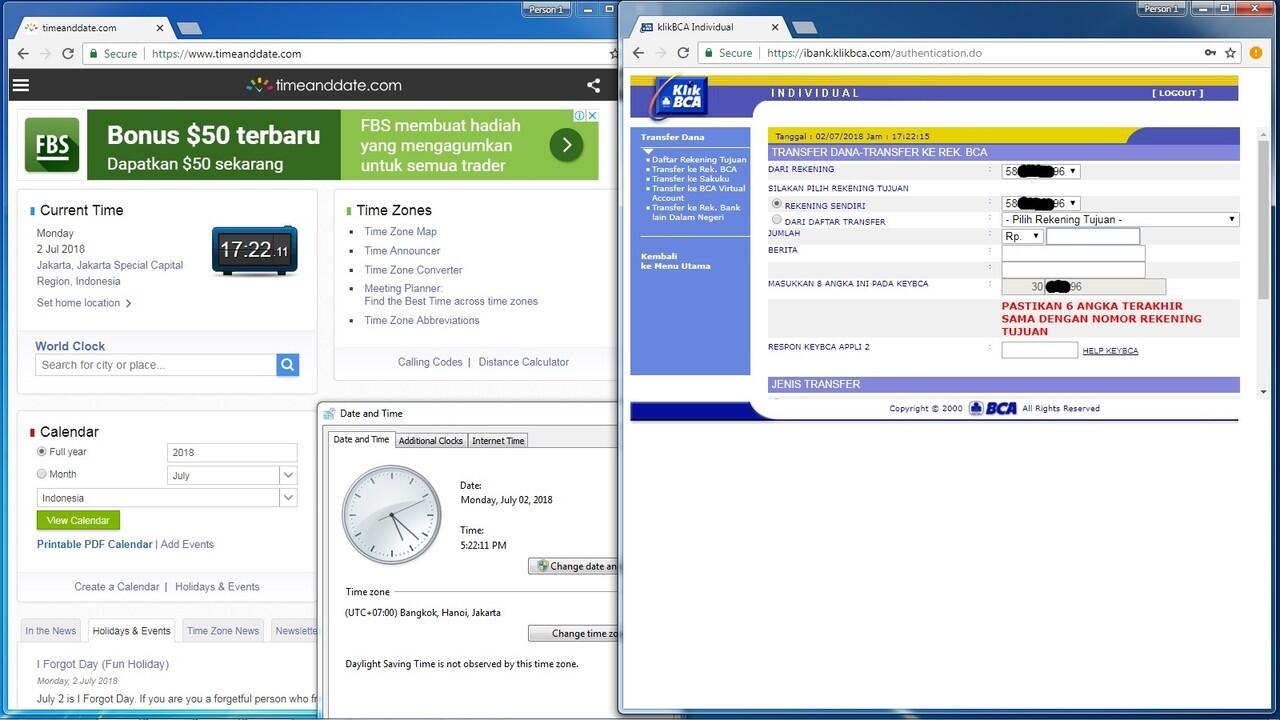Click the green View Calendar button
The height and width of the screenshot is (720, 1280).
click(78, 520)
